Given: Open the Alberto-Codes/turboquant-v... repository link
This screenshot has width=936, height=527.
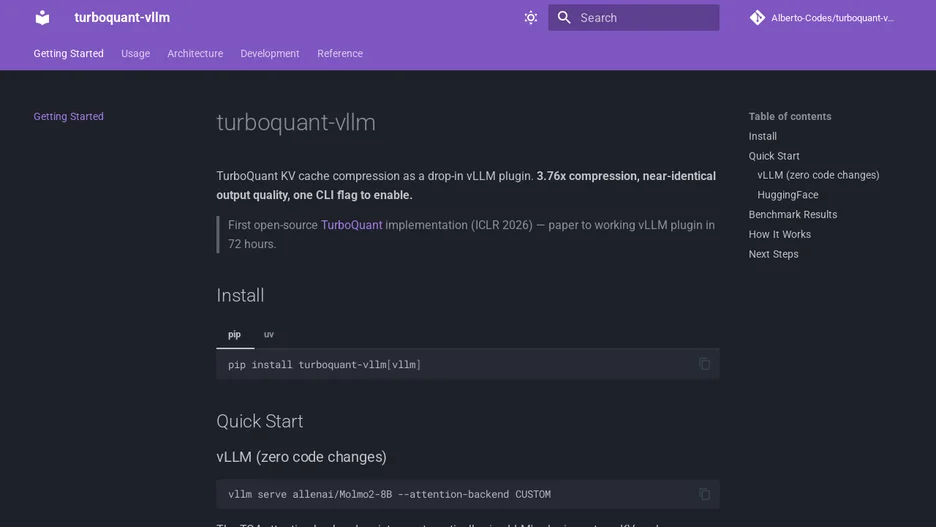Looking at the screenshot, I should (x=822, y=18).
